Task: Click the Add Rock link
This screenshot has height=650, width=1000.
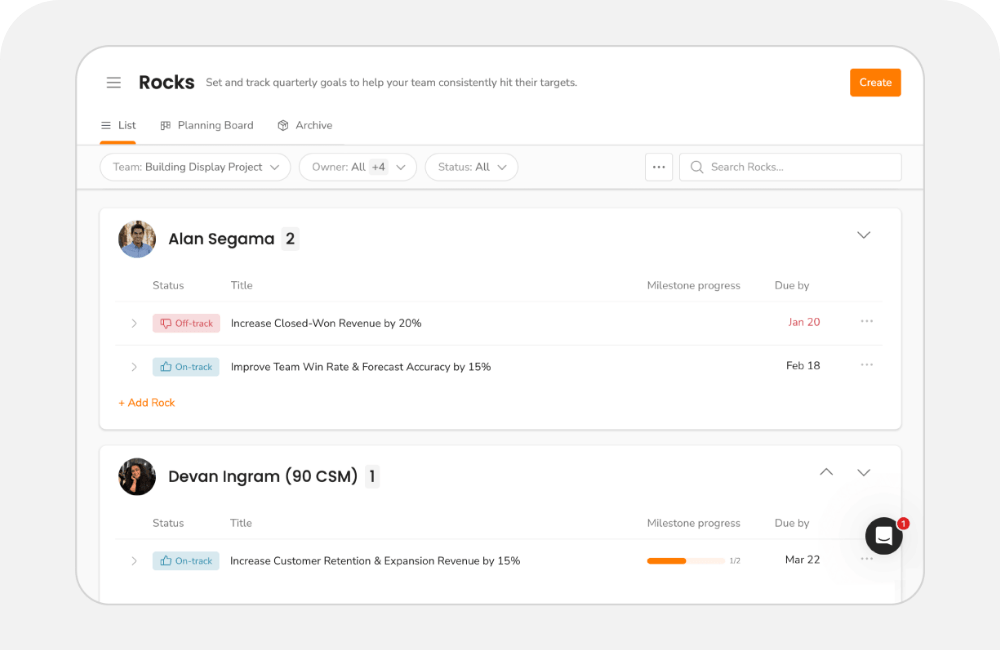Action: (146, 402)
